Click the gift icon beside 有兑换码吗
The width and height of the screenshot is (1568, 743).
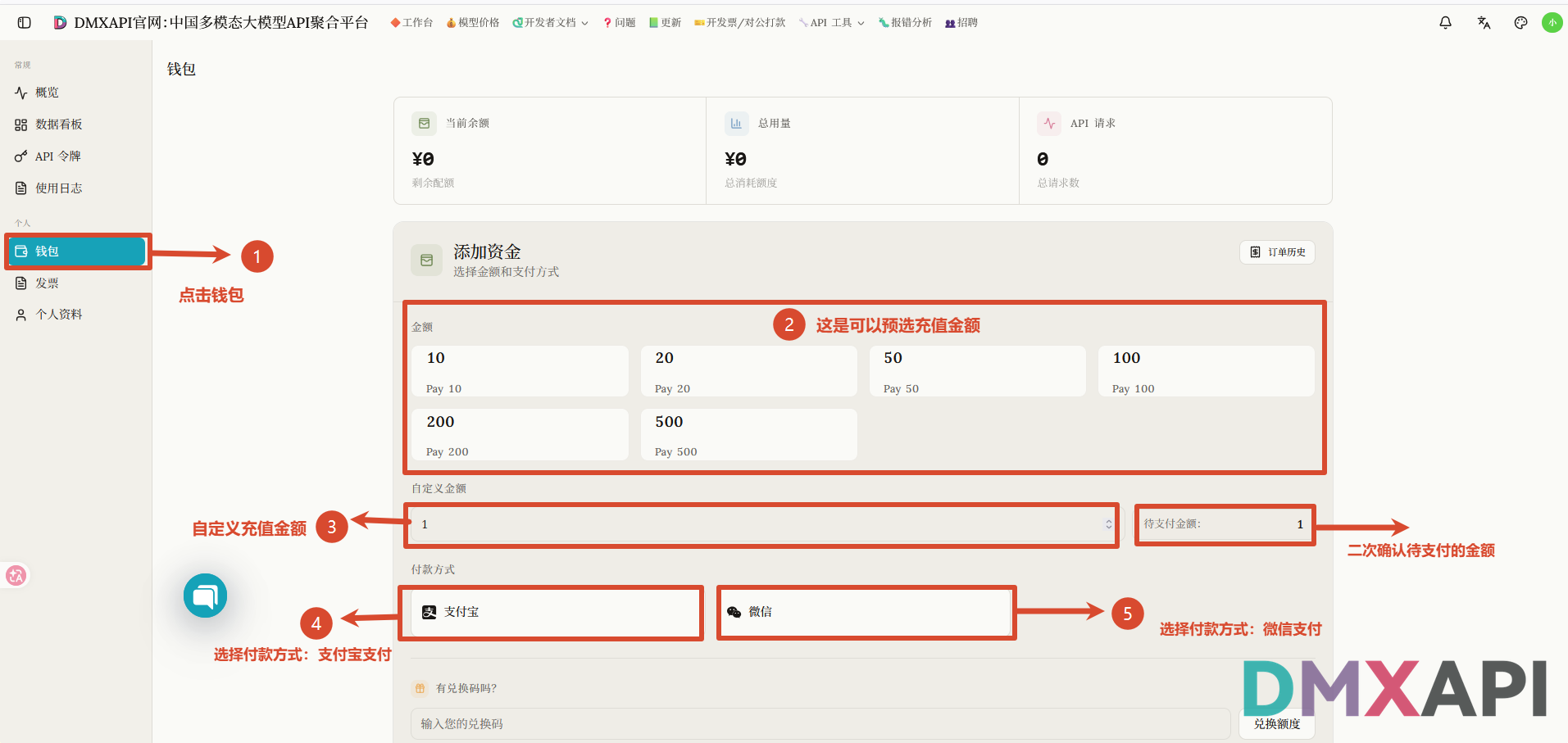point(420,689)
